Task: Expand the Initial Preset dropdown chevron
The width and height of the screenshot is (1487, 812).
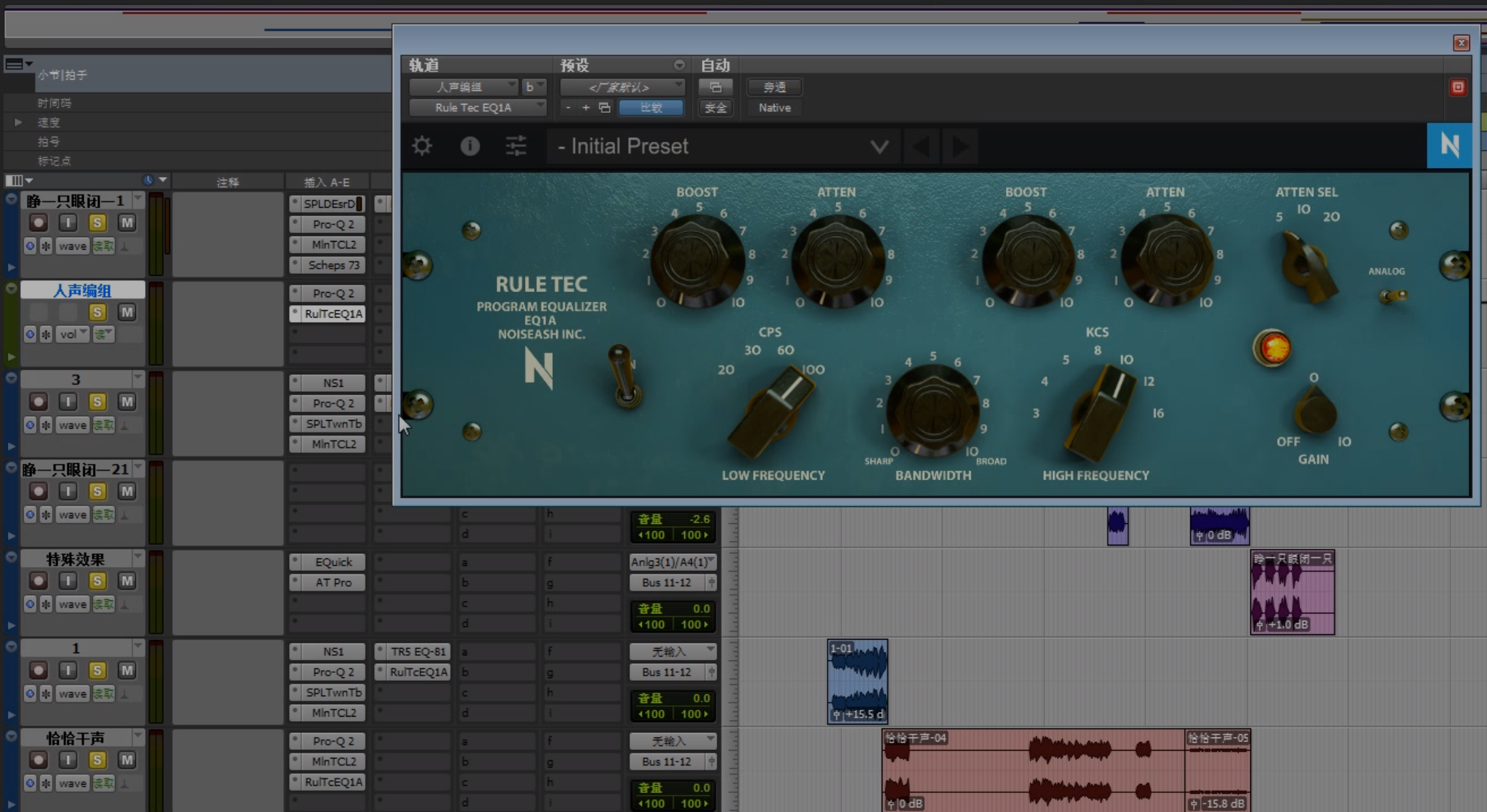Action: (879, 146)
